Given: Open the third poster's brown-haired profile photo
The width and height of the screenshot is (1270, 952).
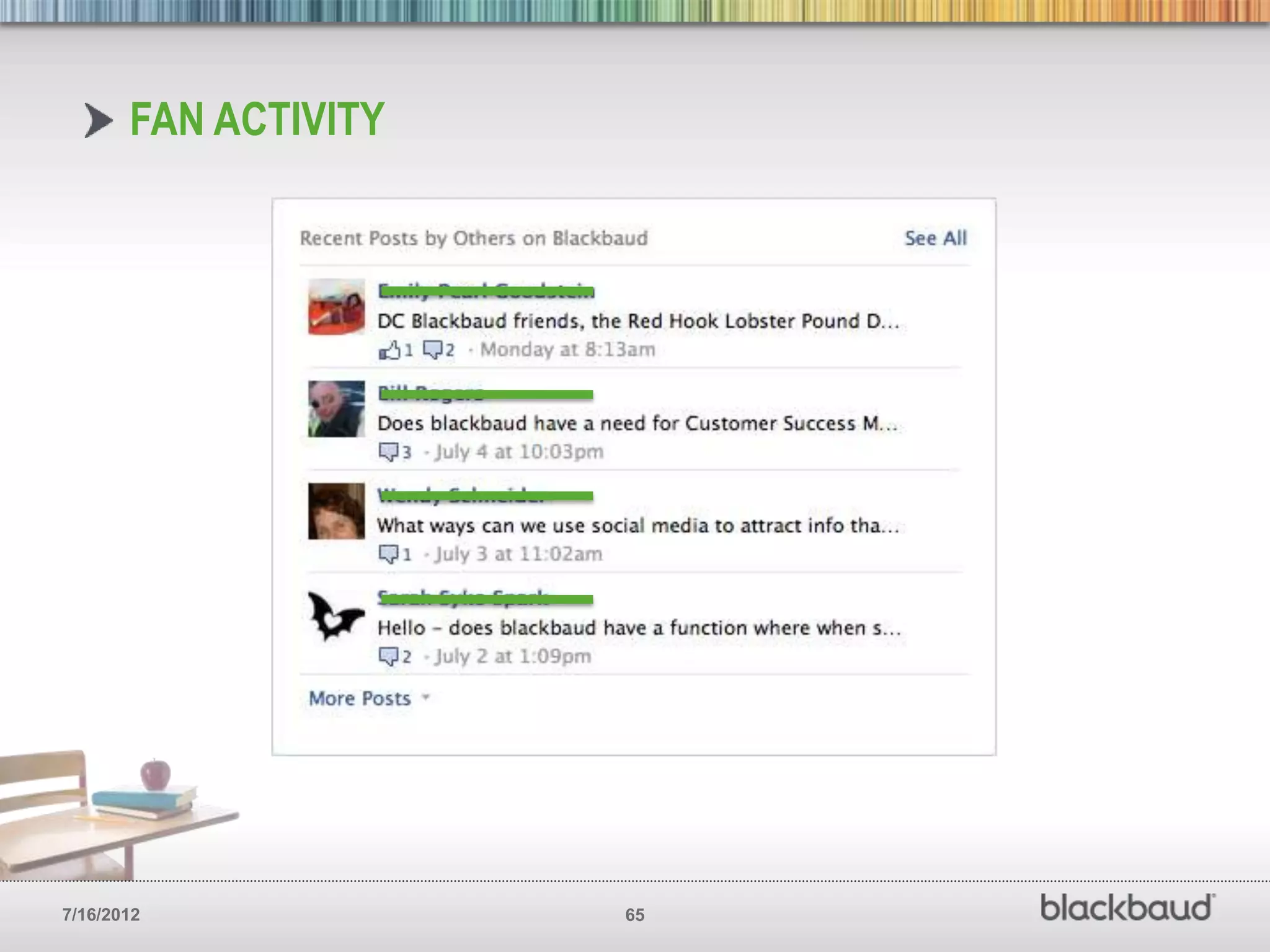Looking at the screenshot, I should point(336,511).
